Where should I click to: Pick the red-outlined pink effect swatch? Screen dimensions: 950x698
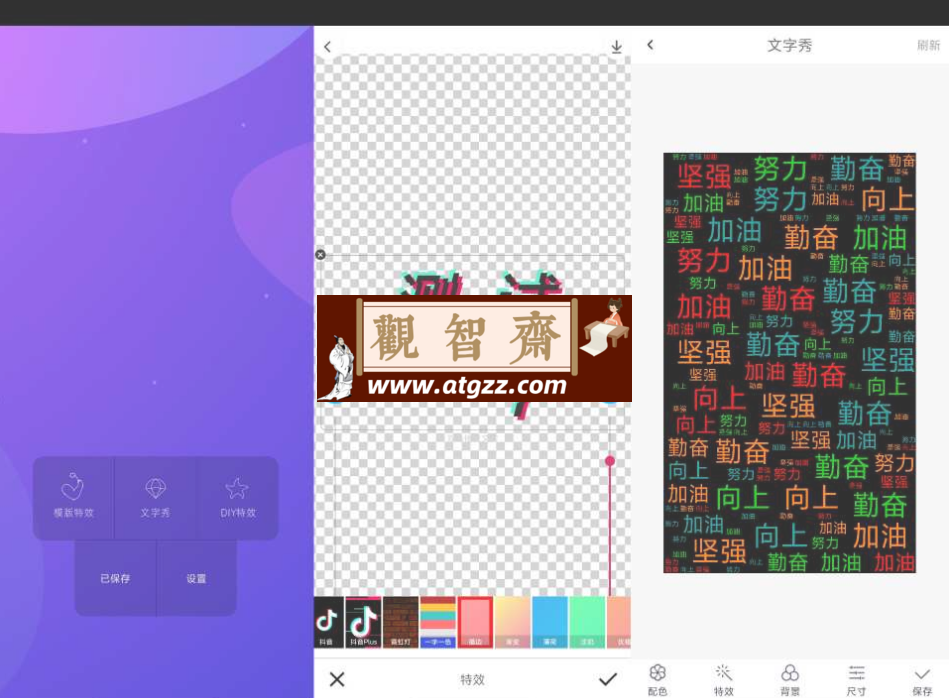(475, 622)
